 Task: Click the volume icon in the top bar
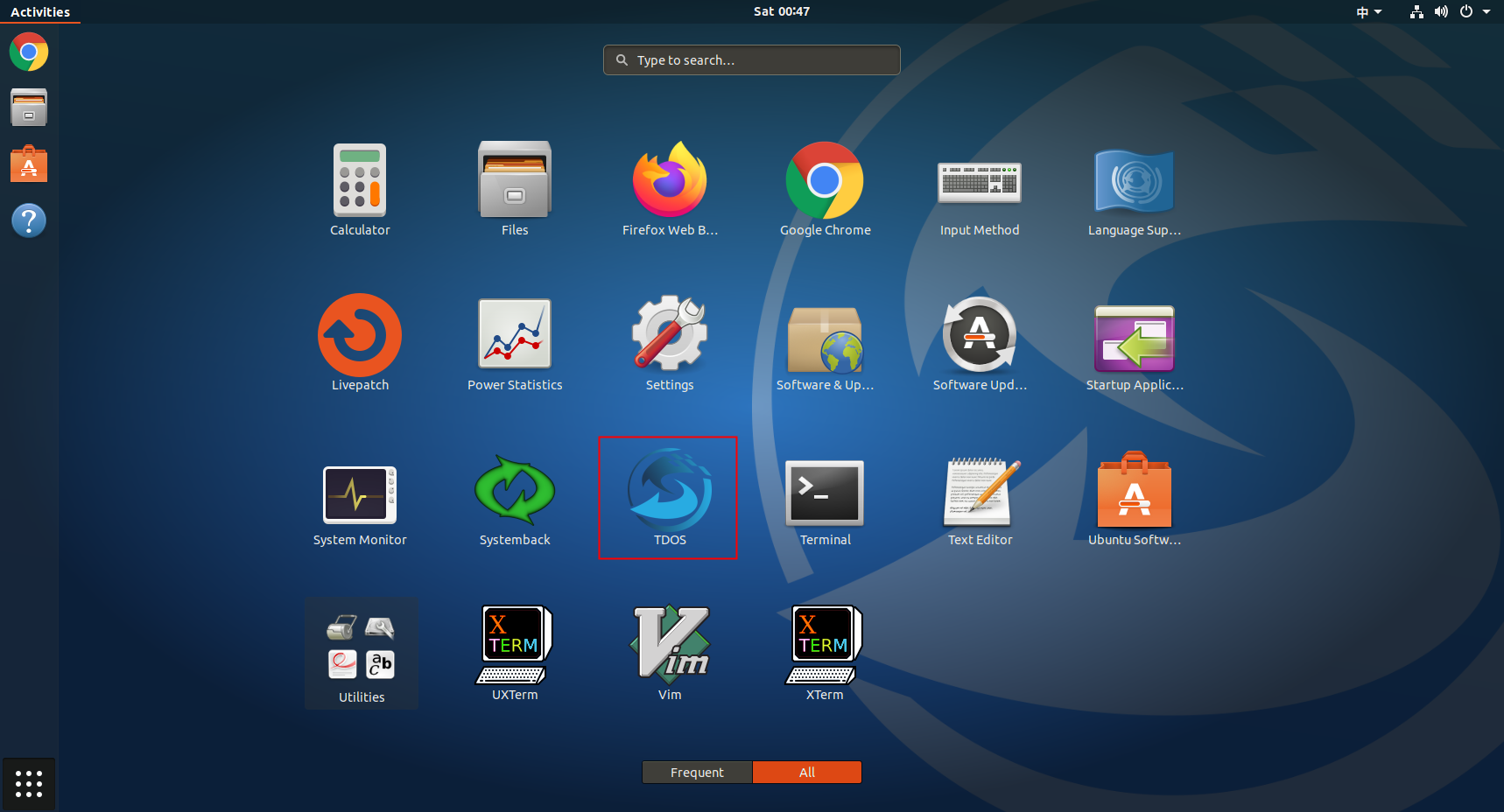(x=1441, y=11)
